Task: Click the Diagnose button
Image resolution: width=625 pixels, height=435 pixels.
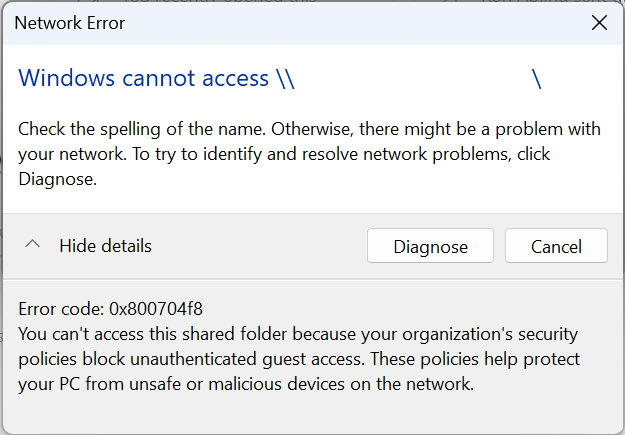Action: point(430,246)
